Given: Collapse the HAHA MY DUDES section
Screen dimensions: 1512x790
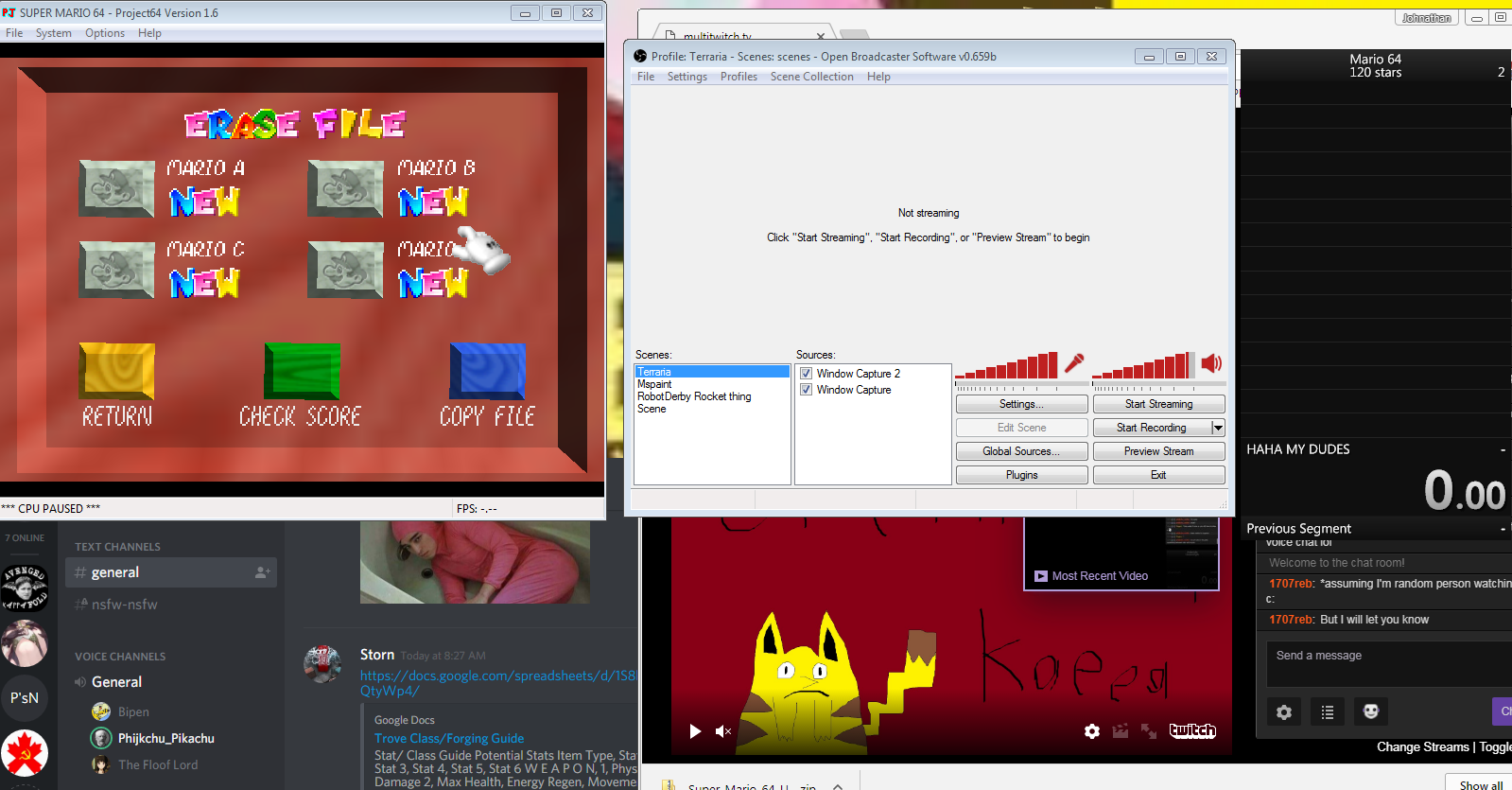Looking at the screenshot, I should [x=1503, y=450].
